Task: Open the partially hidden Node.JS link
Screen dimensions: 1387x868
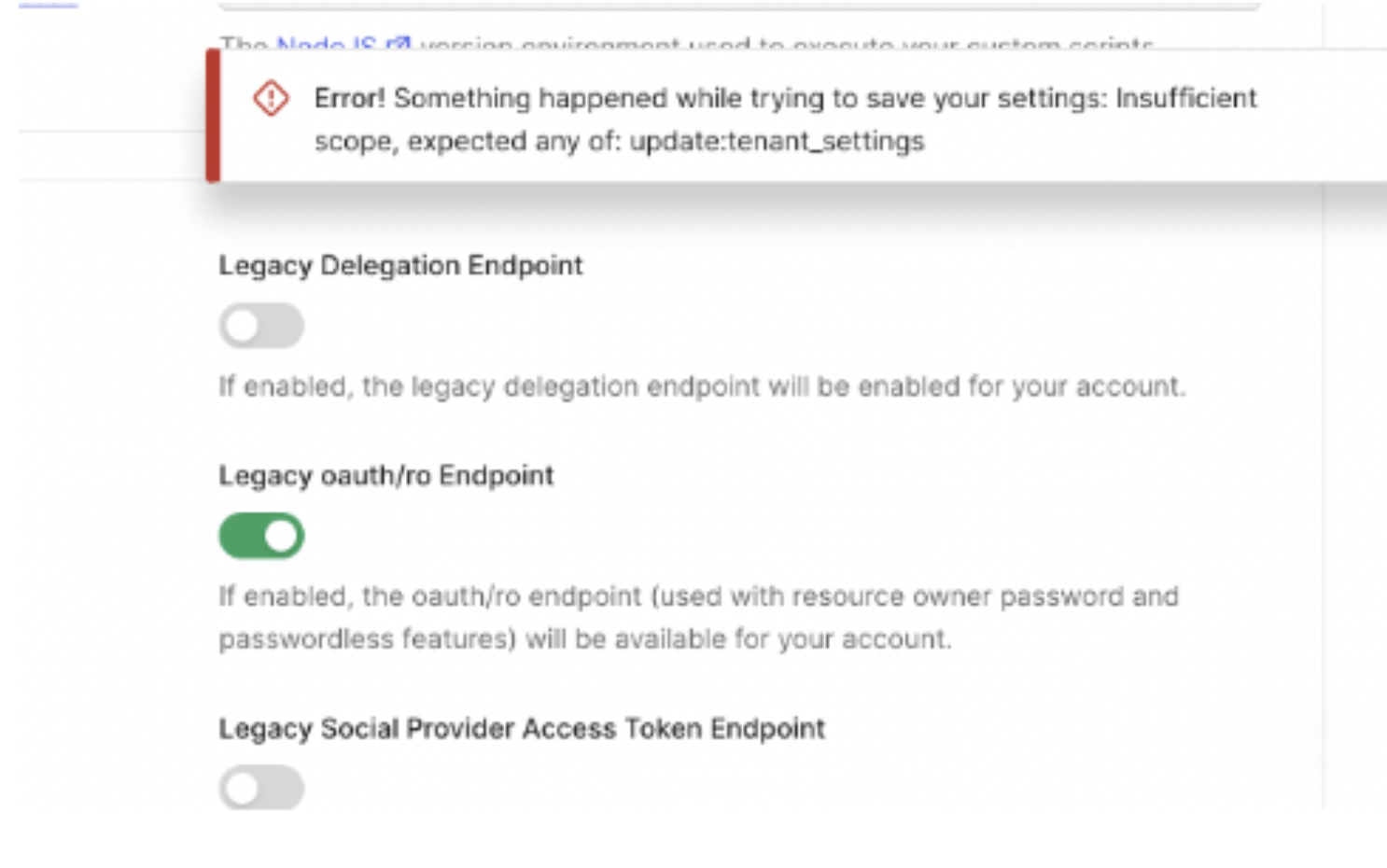Action: pos(327,44)
